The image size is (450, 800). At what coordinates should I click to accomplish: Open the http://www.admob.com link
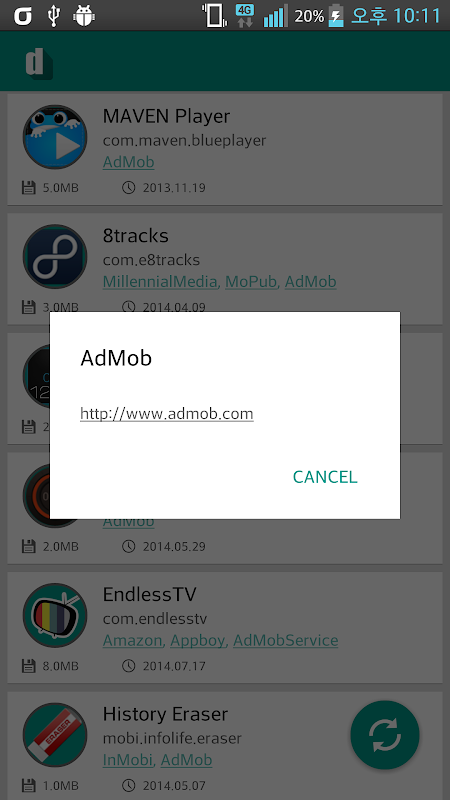click(167, 413)
